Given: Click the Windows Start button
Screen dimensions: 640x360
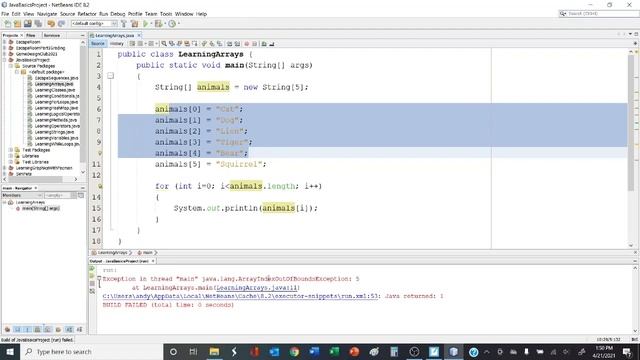Looking at the screenshot, I should (10, 351).
